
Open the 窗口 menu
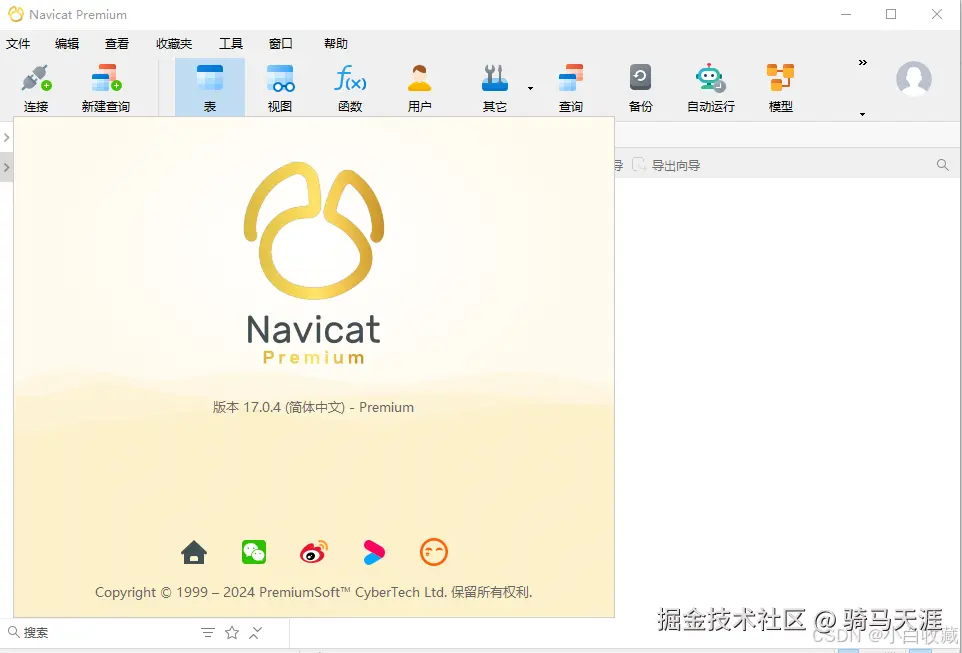pyautogui.click(x=280, y=44)
